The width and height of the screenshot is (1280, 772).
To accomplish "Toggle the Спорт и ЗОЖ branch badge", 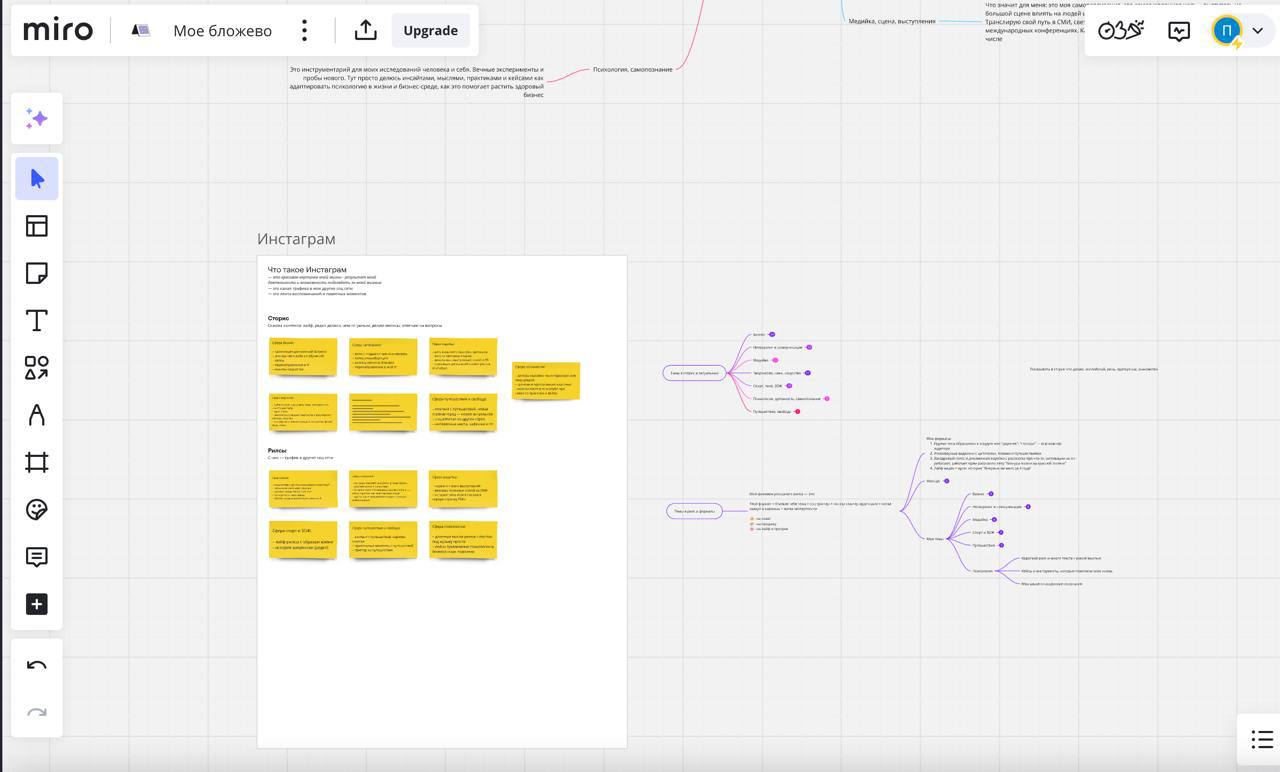I will tap(1000, 532).
